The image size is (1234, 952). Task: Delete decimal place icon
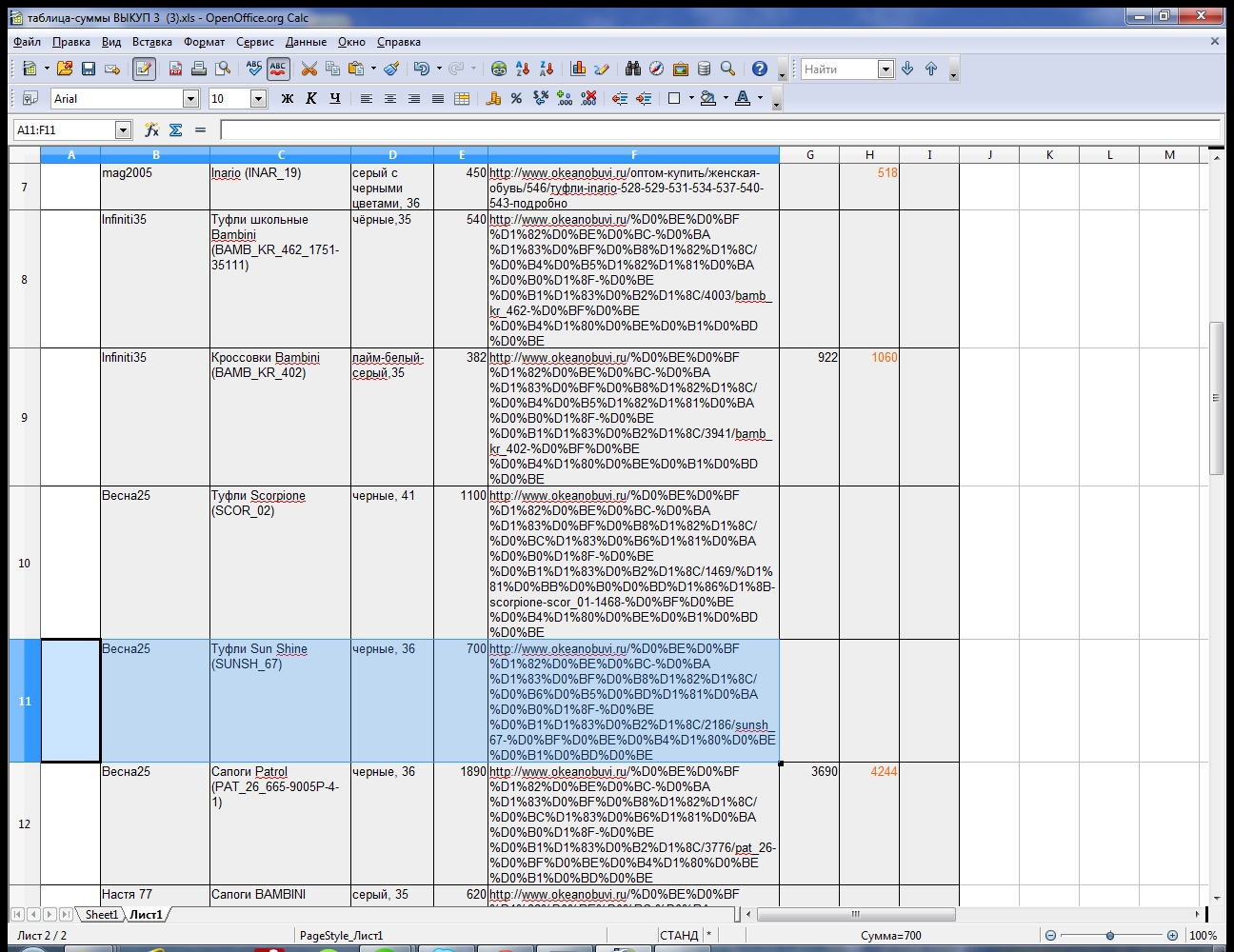tap(588, 98)
